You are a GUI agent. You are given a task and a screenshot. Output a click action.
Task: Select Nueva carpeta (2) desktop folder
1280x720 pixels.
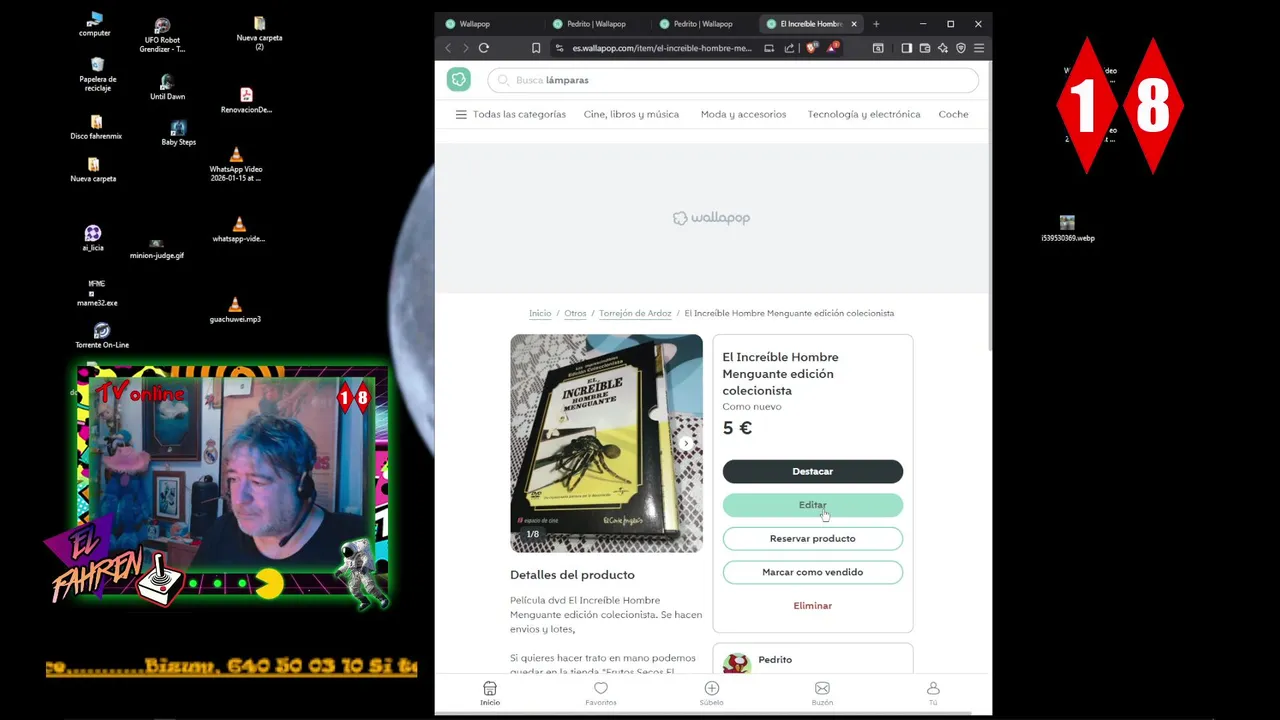[x=259, y=33]
